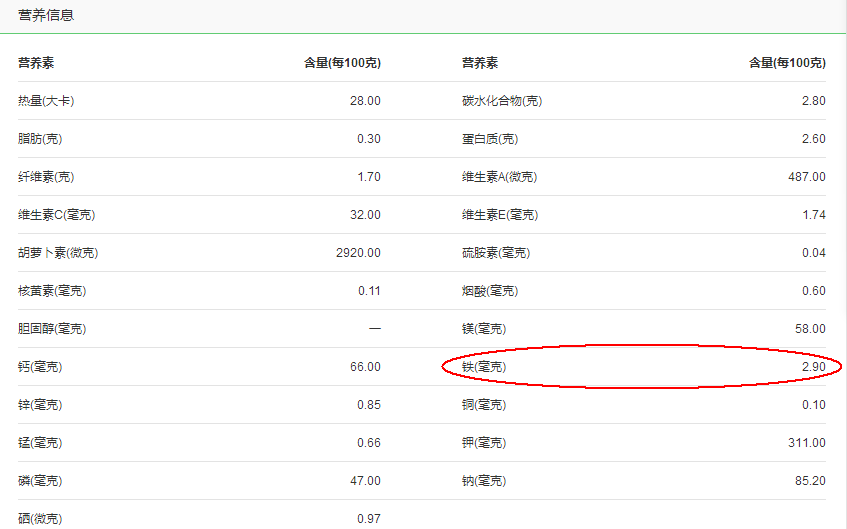Click the 2.80 carbohydrate value

(x=814, y=101)
